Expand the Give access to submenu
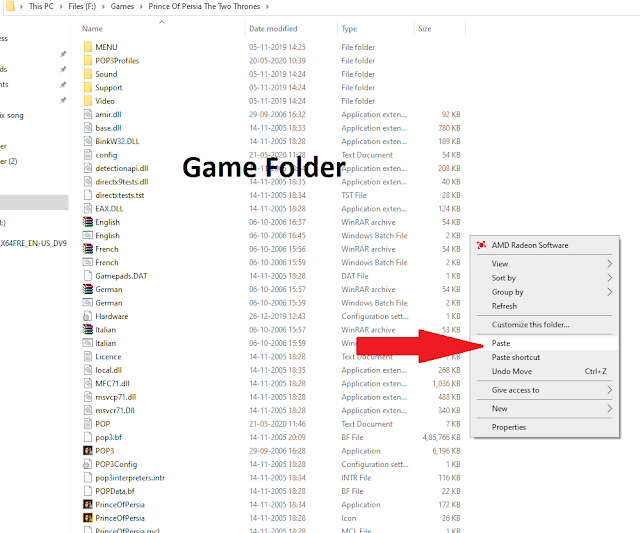The image size is (640, 533). pos(545,390)
